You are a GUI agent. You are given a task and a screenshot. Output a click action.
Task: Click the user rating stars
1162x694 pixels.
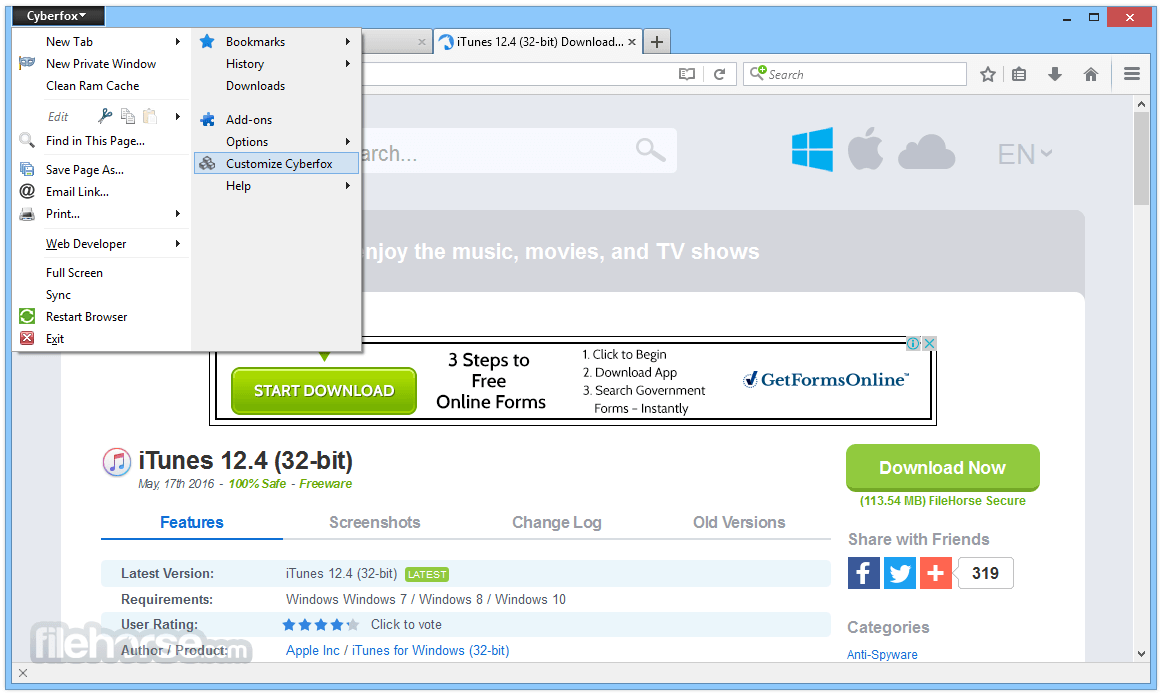coord(321,625)
